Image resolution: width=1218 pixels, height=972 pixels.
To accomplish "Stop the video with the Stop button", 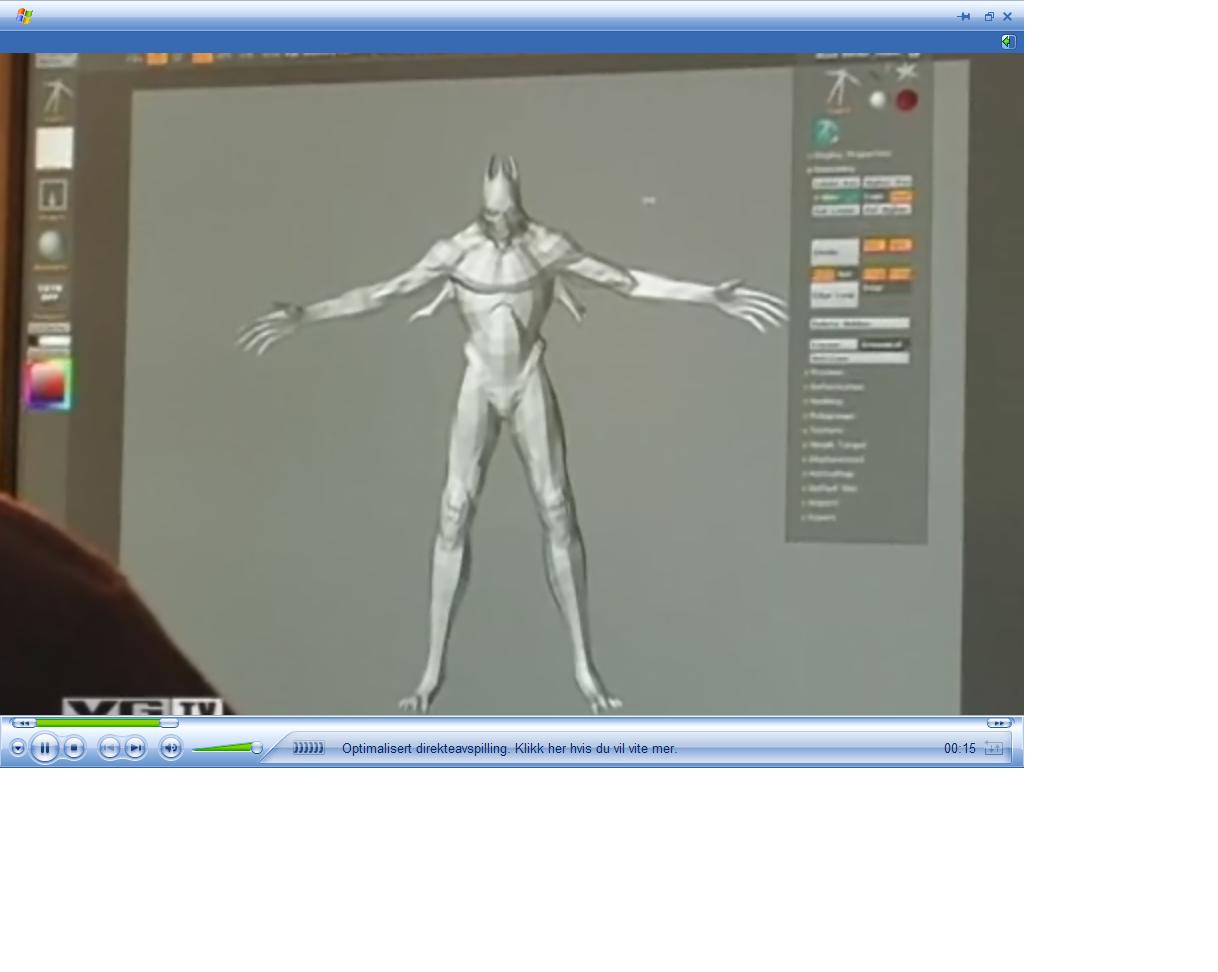I will pyautogui.click(x=74, y=748).
